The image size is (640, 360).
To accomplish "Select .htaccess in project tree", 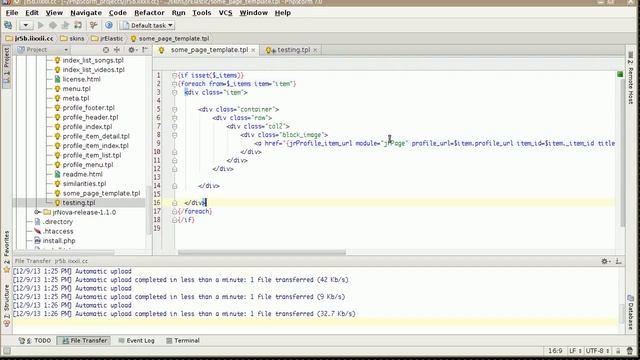I will (58, 231).
